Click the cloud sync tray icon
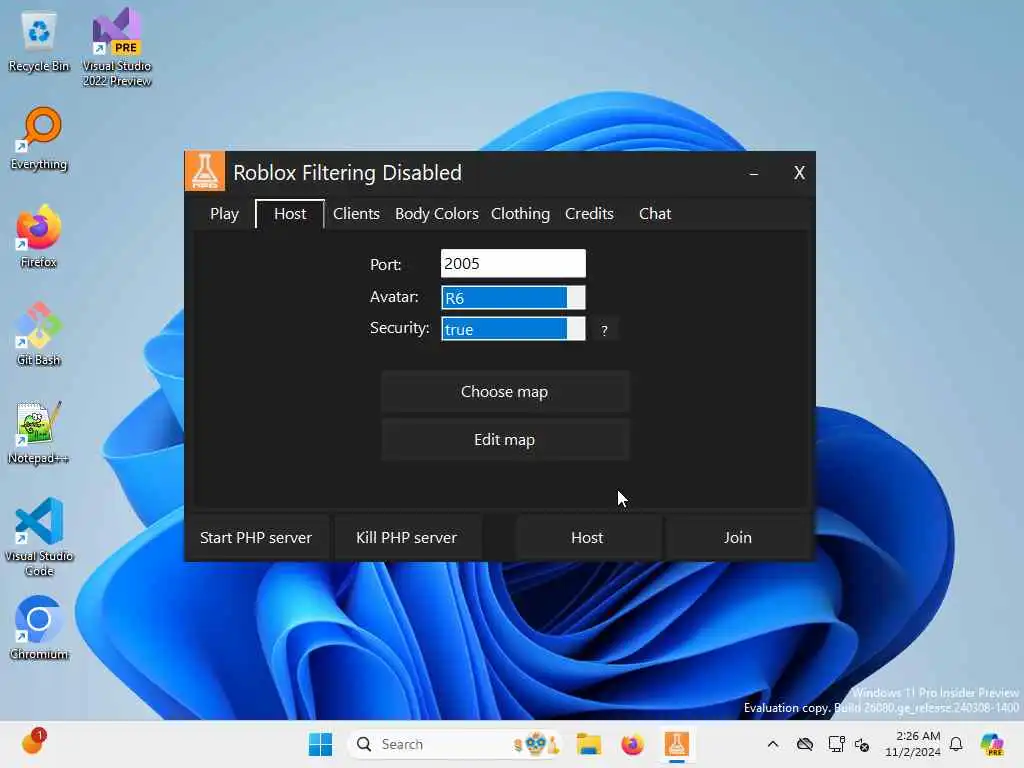The height and width of the screenshot is (768, 1024). pos(805,744)
